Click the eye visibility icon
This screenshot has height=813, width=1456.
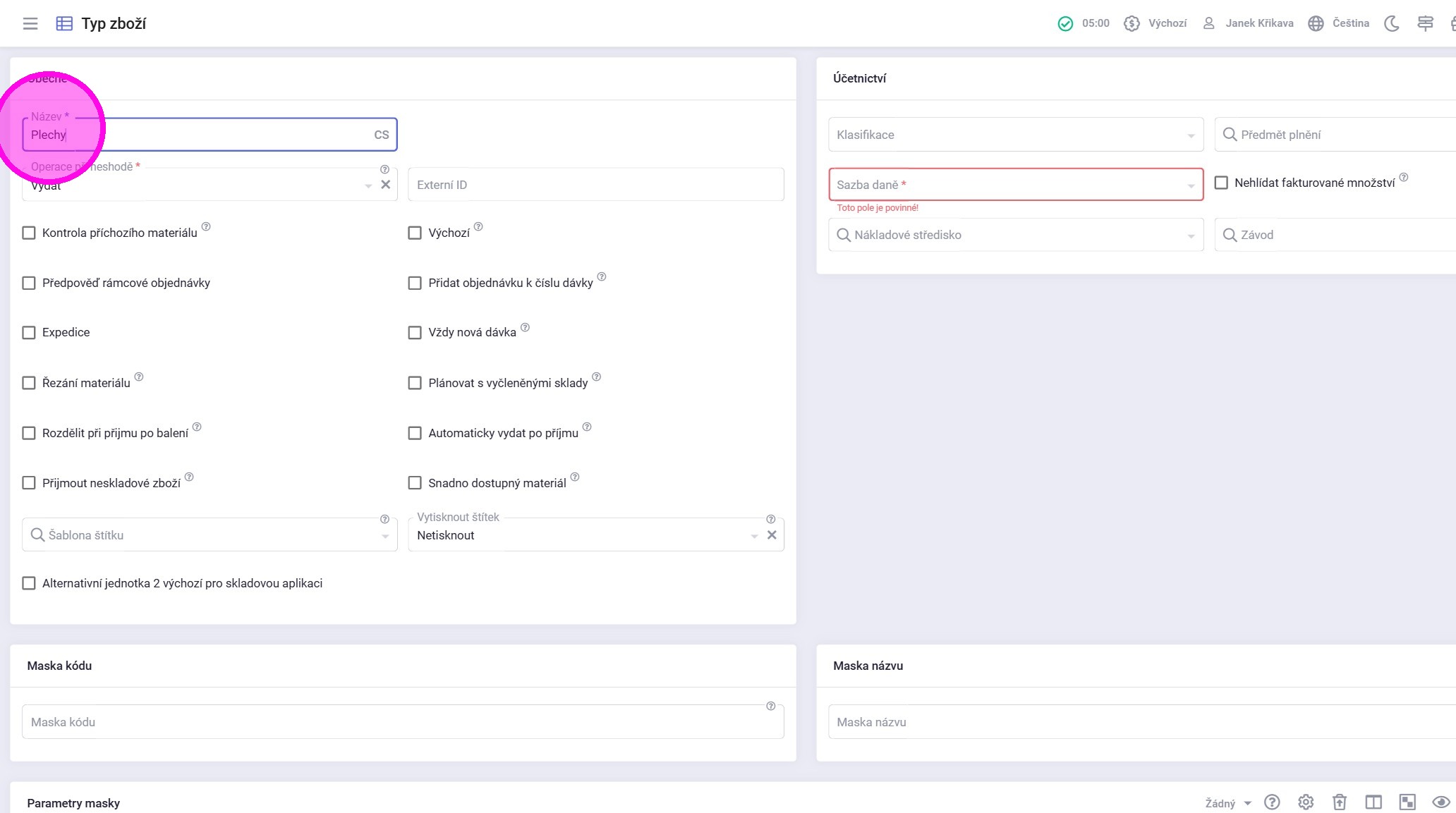(1440, 802)
